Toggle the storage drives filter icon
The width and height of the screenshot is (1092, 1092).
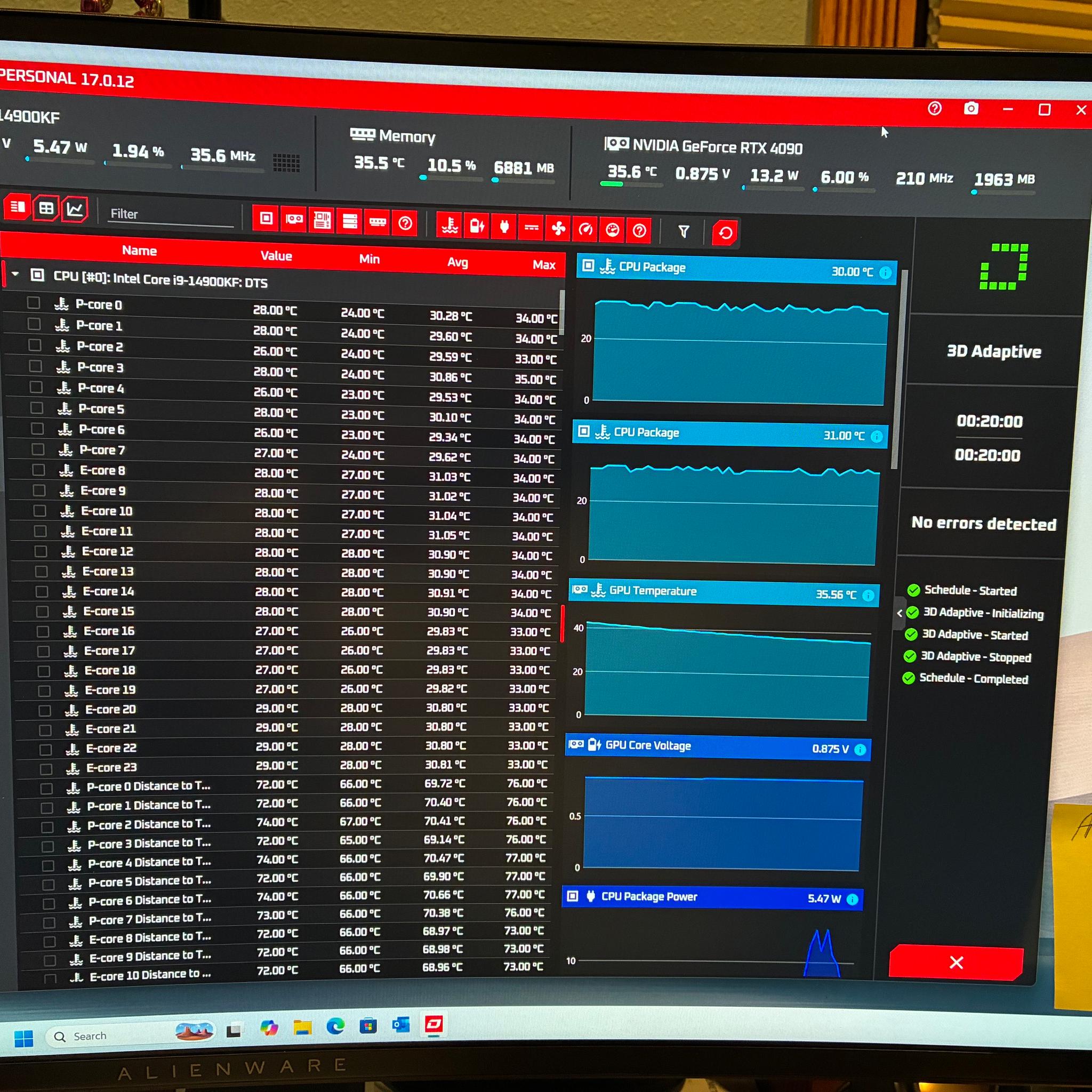pos(350,222)
